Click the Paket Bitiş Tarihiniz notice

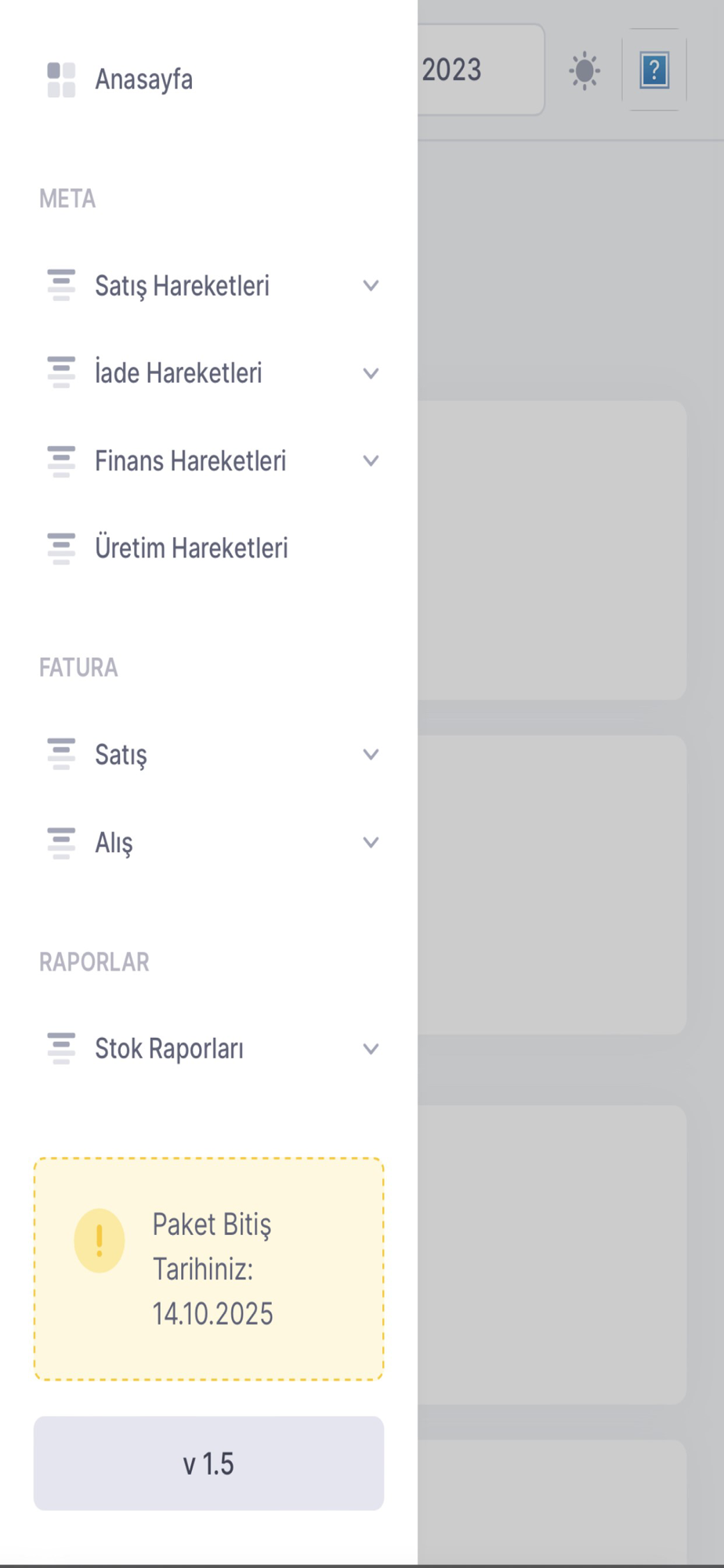coord(212,1269)
